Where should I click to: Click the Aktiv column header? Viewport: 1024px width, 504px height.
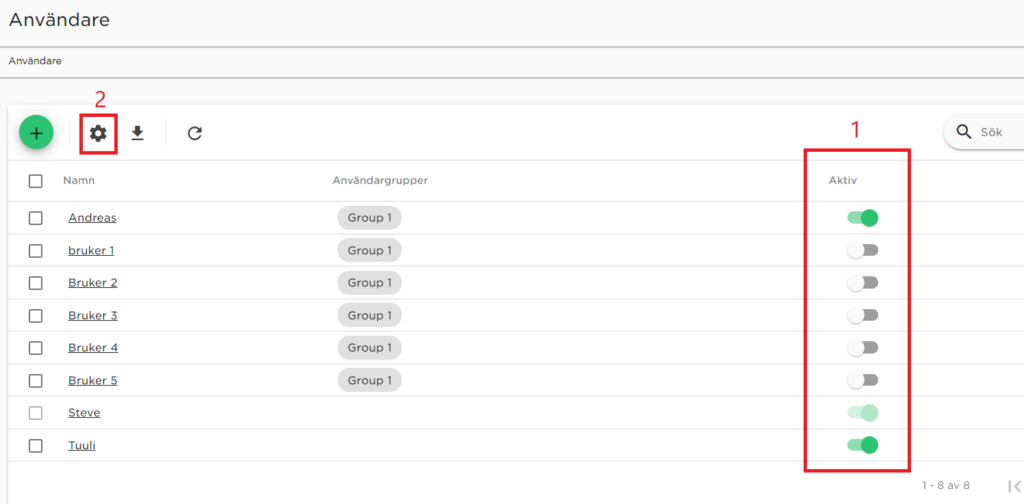click(x=843, y=181)
